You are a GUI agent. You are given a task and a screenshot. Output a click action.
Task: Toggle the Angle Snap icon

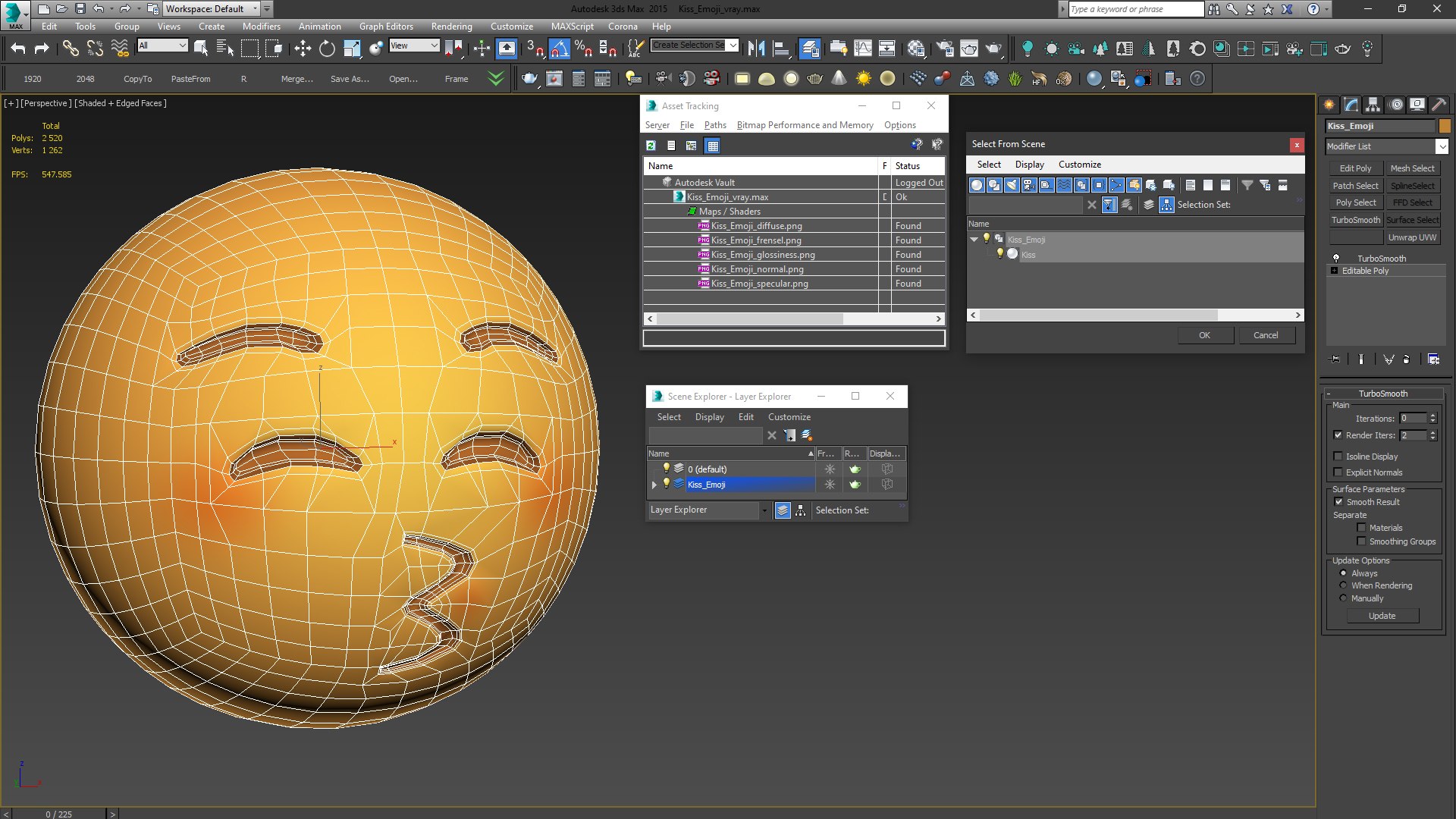pyautogui.click(x=559, y=49)
